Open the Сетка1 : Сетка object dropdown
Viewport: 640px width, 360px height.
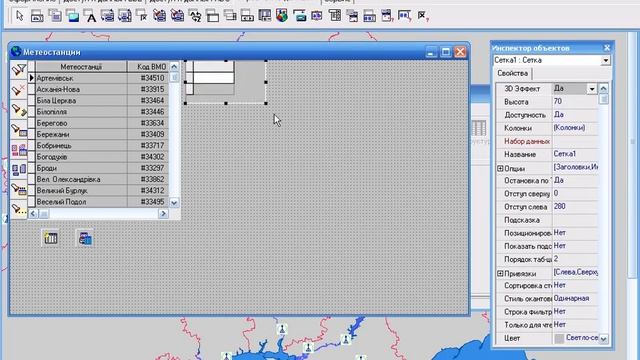tap(605, 60)
